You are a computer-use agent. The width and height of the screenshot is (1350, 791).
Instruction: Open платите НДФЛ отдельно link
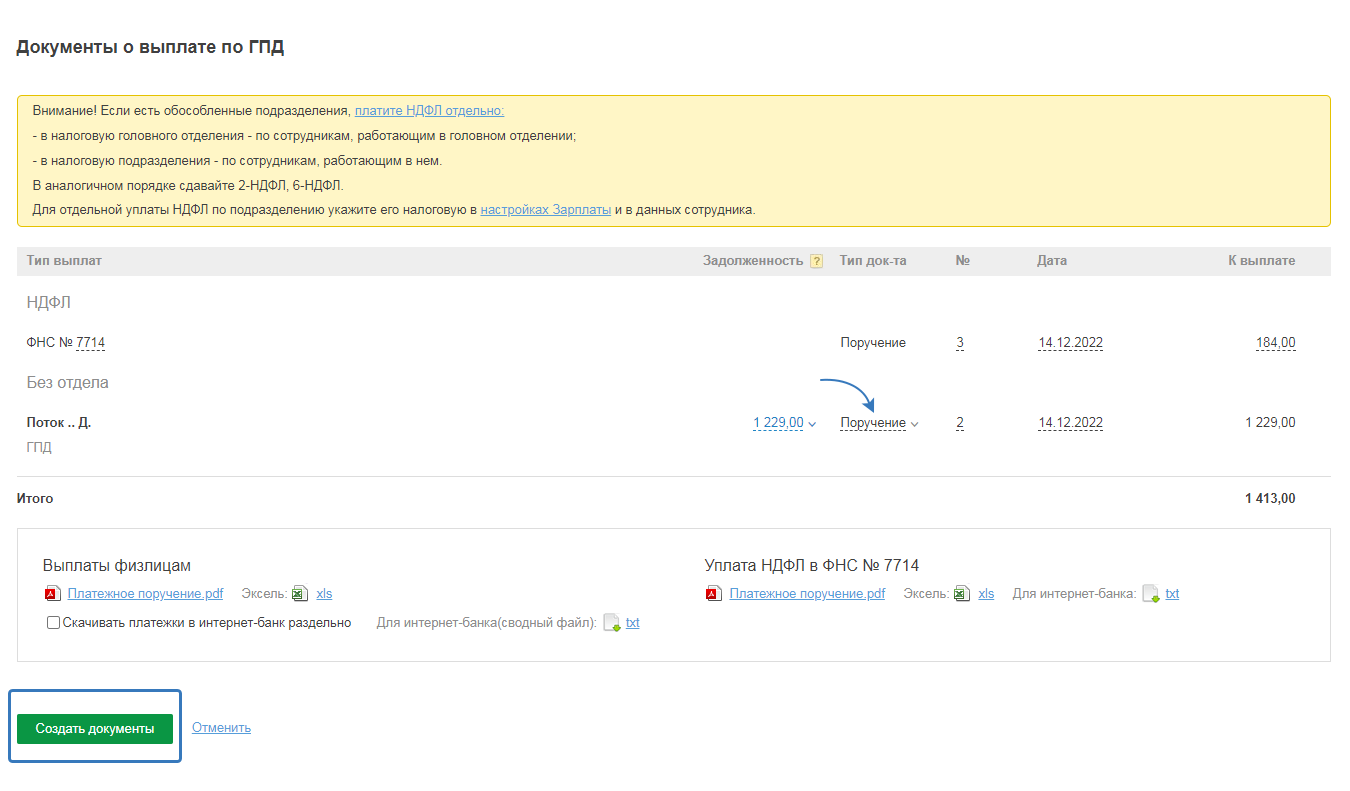[x=429, y=111]
